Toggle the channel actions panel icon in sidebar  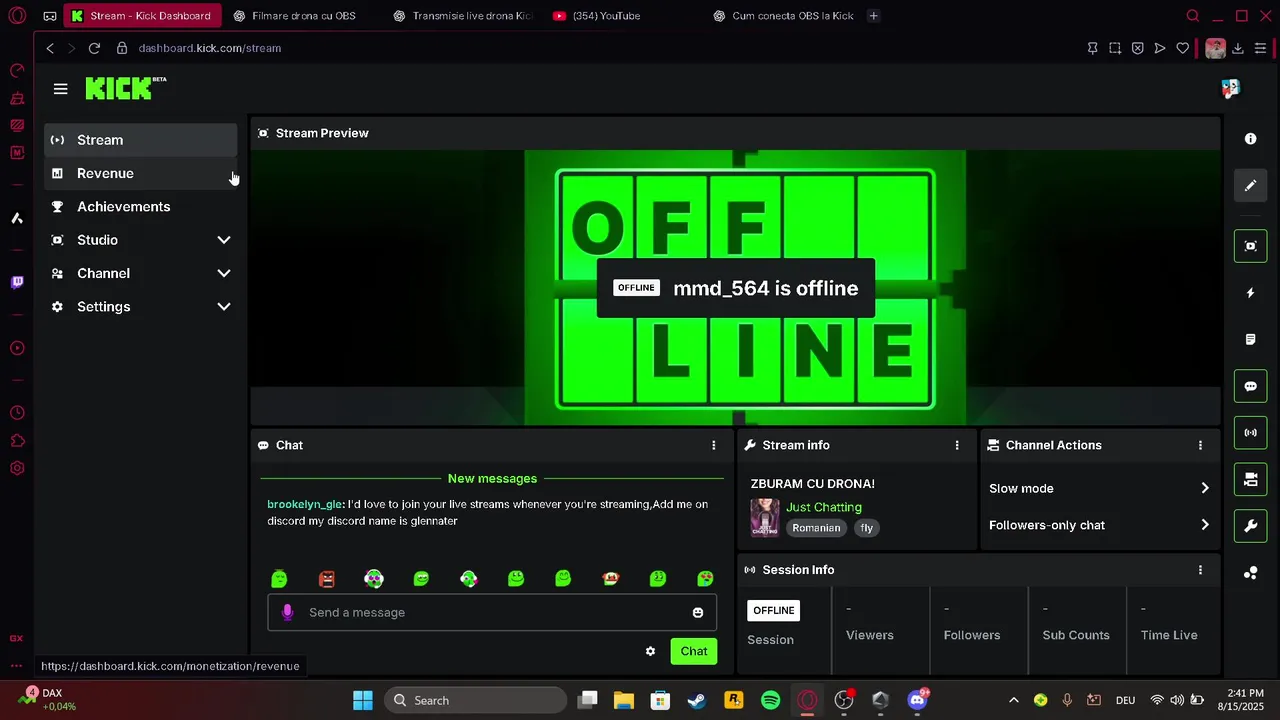(1250, 479)
